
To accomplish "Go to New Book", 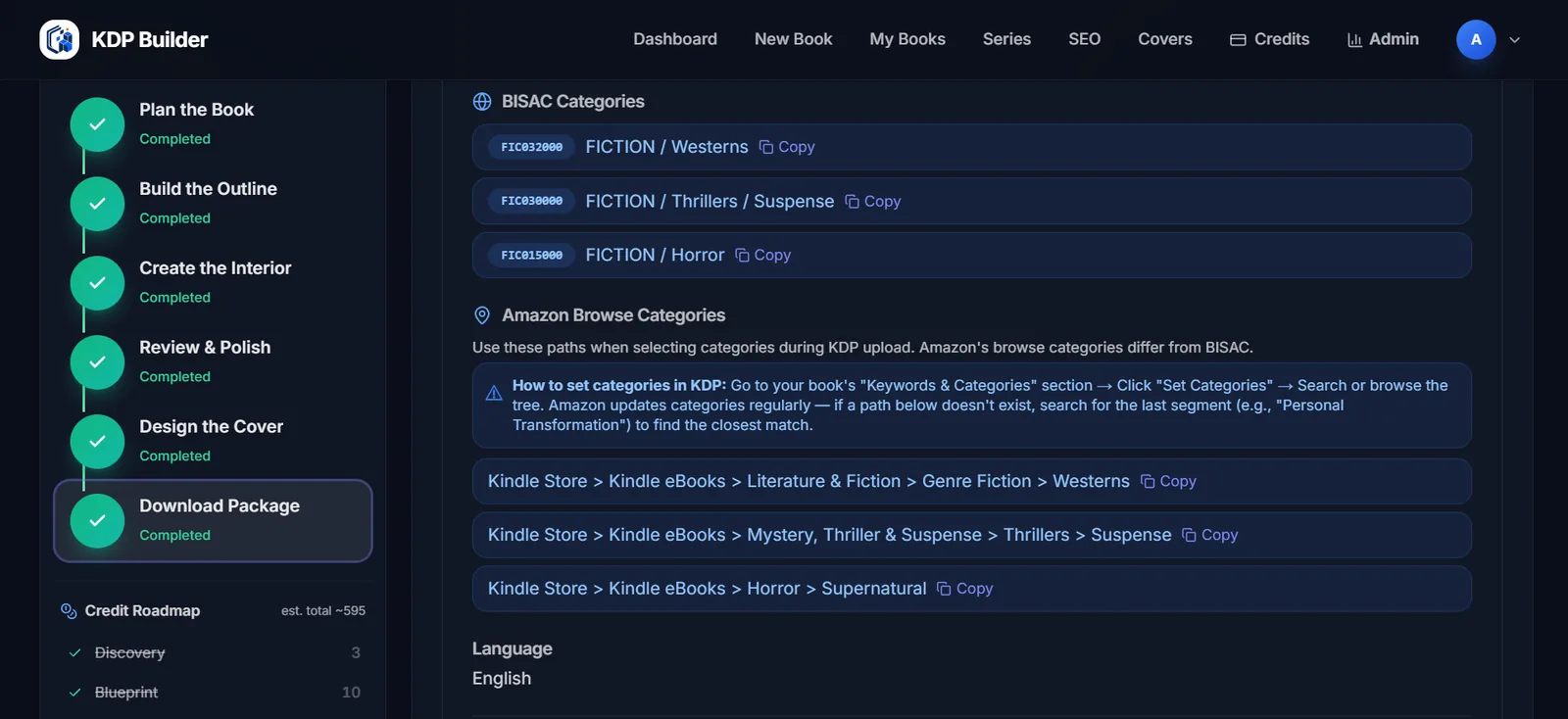I will [793, 39].
